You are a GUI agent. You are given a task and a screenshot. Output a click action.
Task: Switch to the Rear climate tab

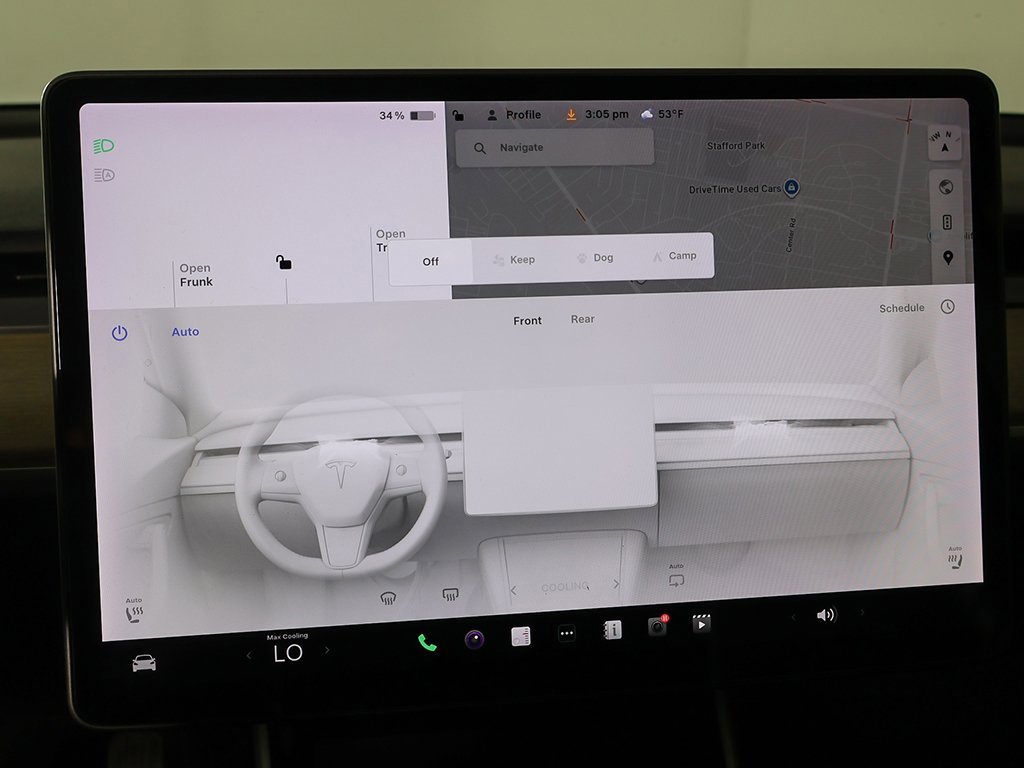[x=583, y=319]
